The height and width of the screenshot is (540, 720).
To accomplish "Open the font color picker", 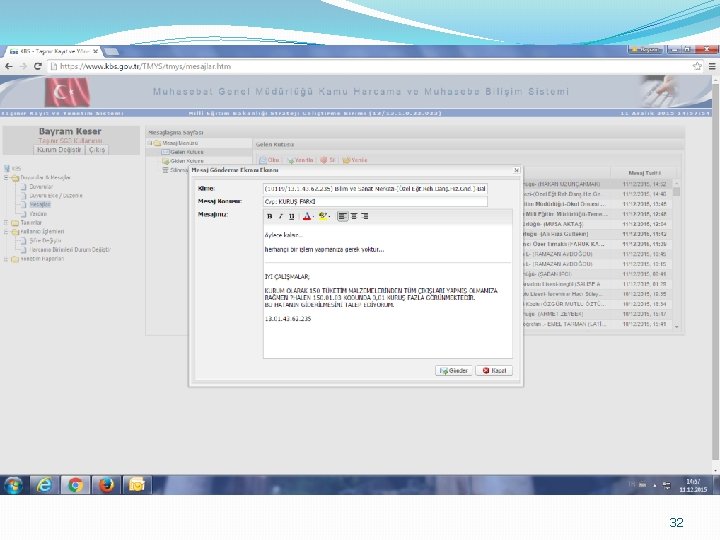I will 308,216.
